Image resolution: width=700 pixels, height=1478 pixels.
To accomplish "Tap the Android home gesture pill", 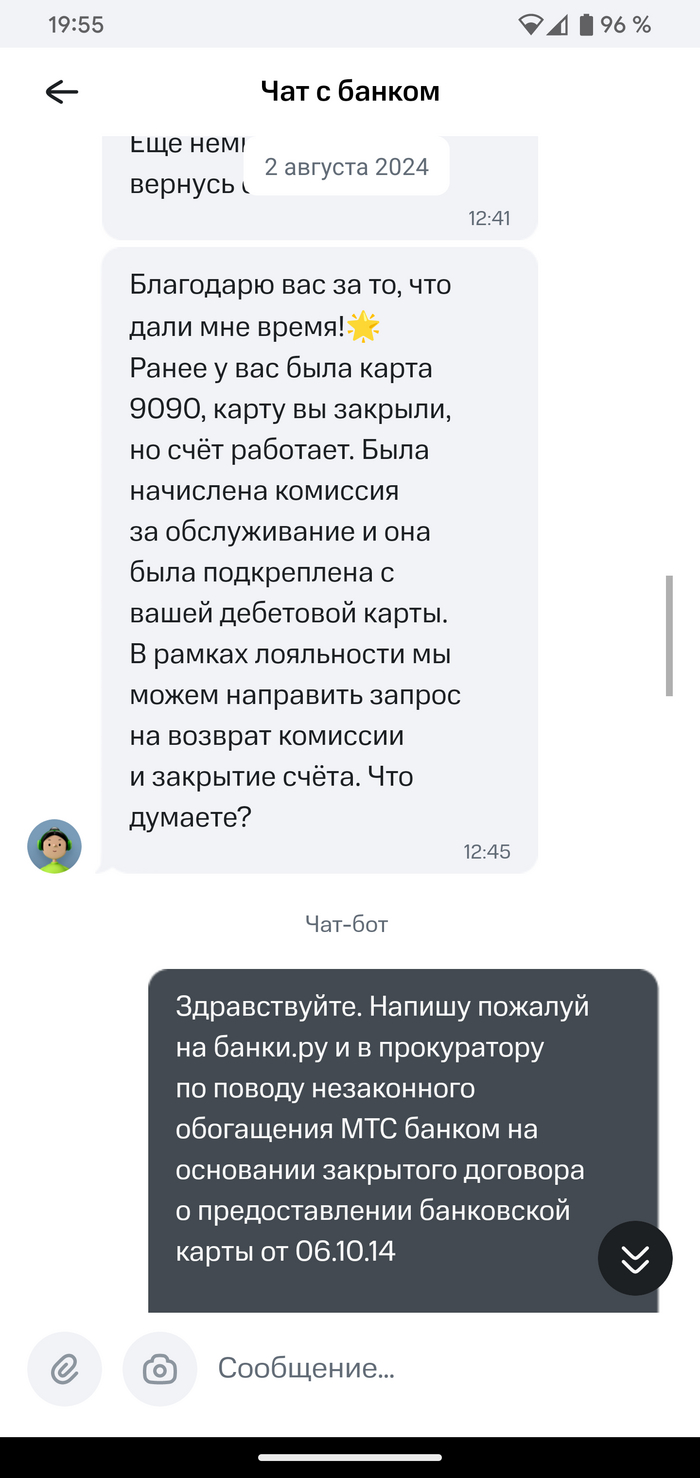I will [350, 1457].
